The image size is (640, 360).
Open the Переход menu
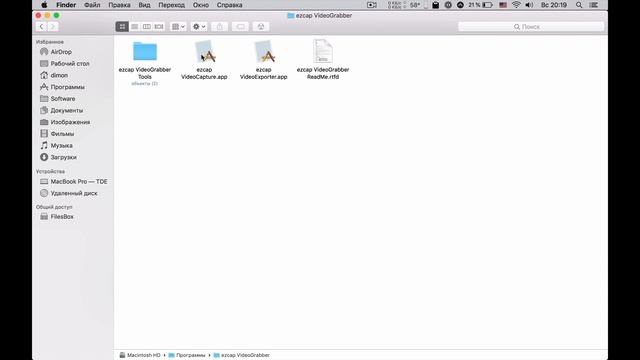(x=171, y=5)
